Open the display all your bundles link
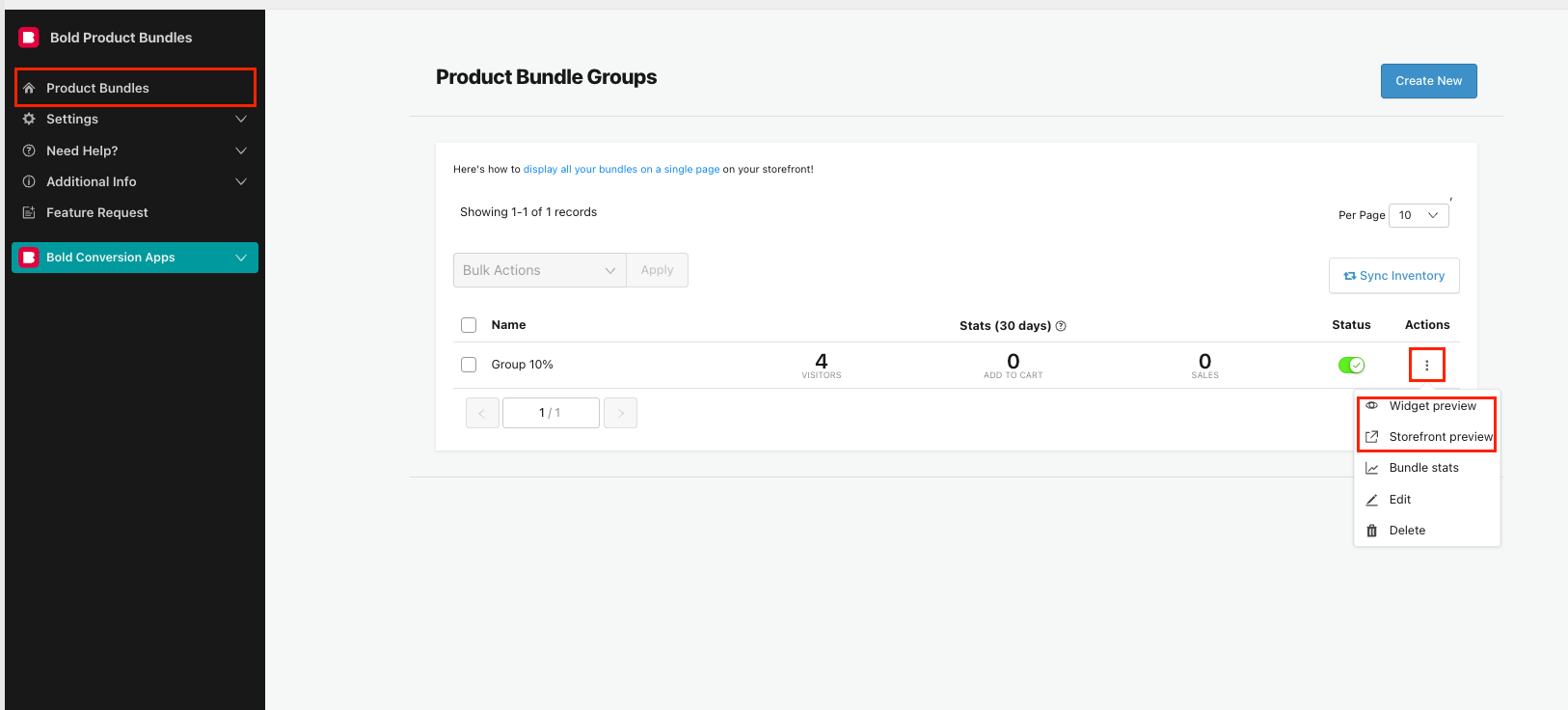1568x710 pixels. click(621, 169)
